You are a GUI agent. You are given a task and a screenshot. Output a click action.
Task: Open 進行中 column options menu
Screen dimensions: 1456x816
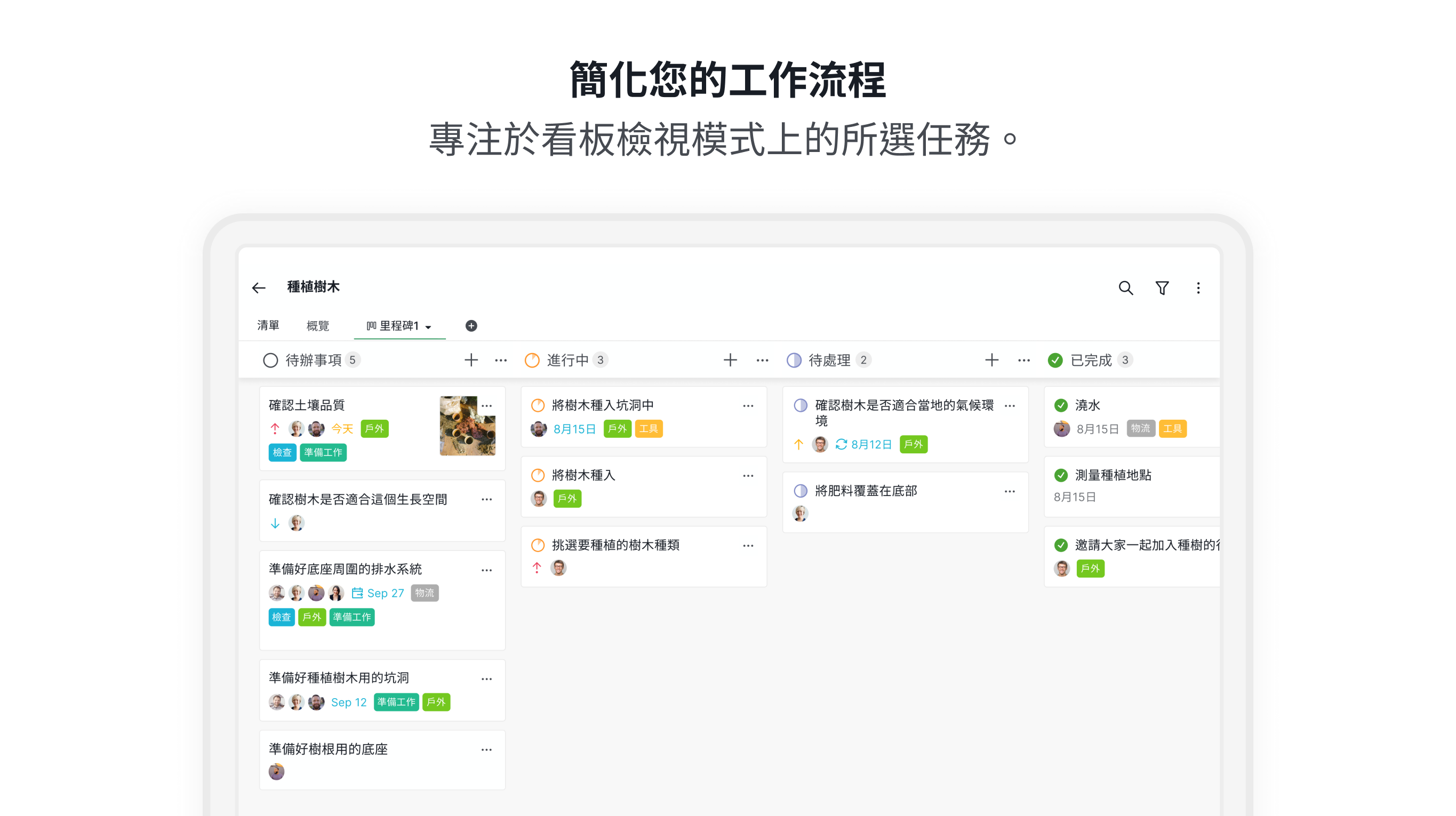coord(763,360)
